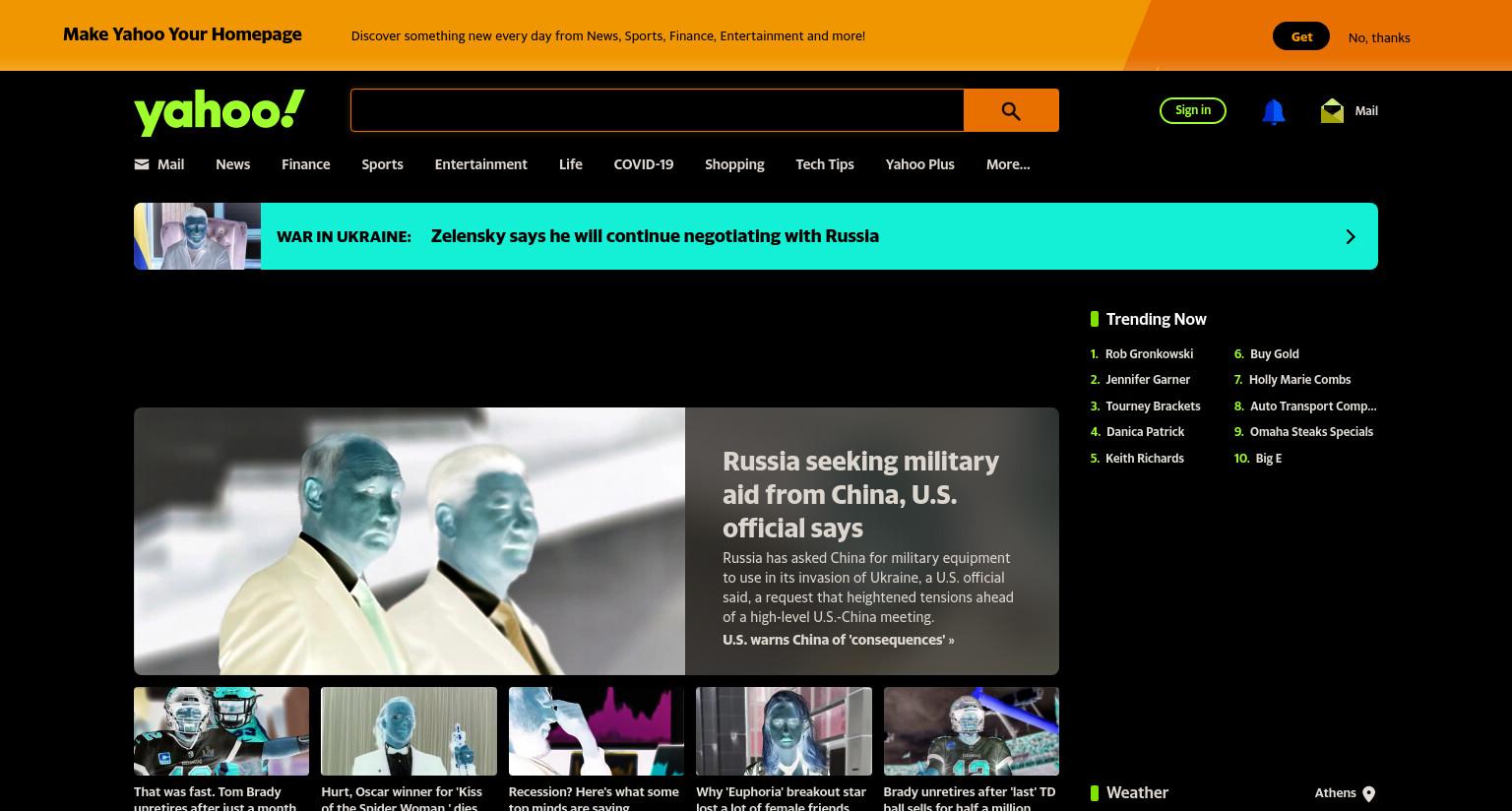
Task: Dismiss the banner with No, thanks
Action: pyautogui.click(x=1379, y=37)
